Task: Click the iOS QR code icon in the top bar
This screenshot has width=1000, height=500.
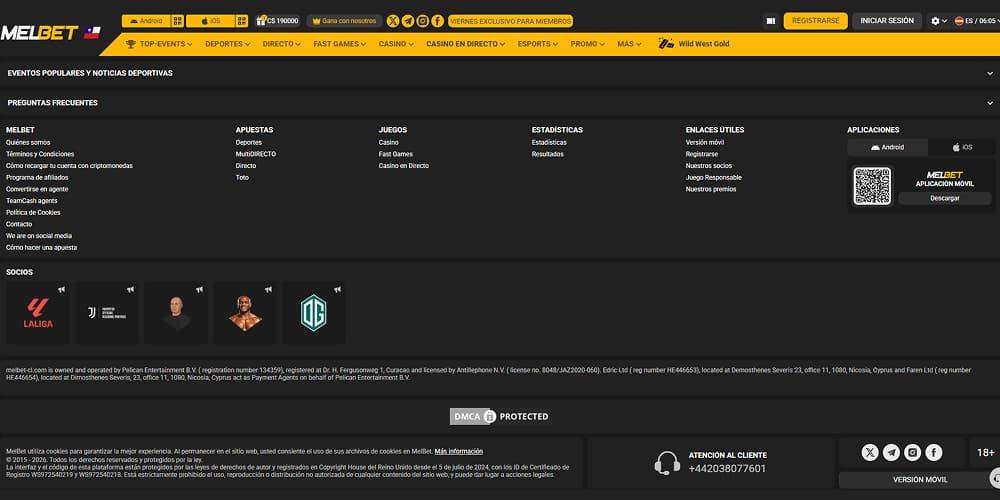Action: (x=242, y=21)
